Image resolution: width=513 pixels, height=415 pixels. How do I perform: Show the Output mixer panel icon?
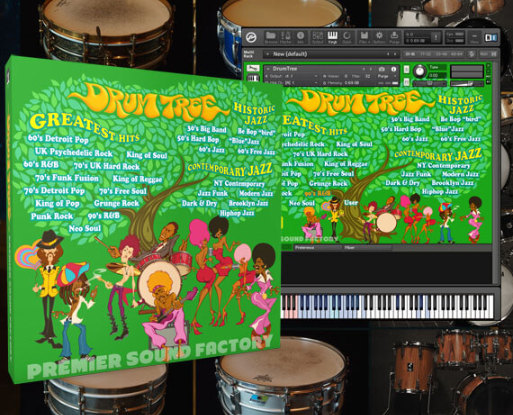tap(317, 37)
